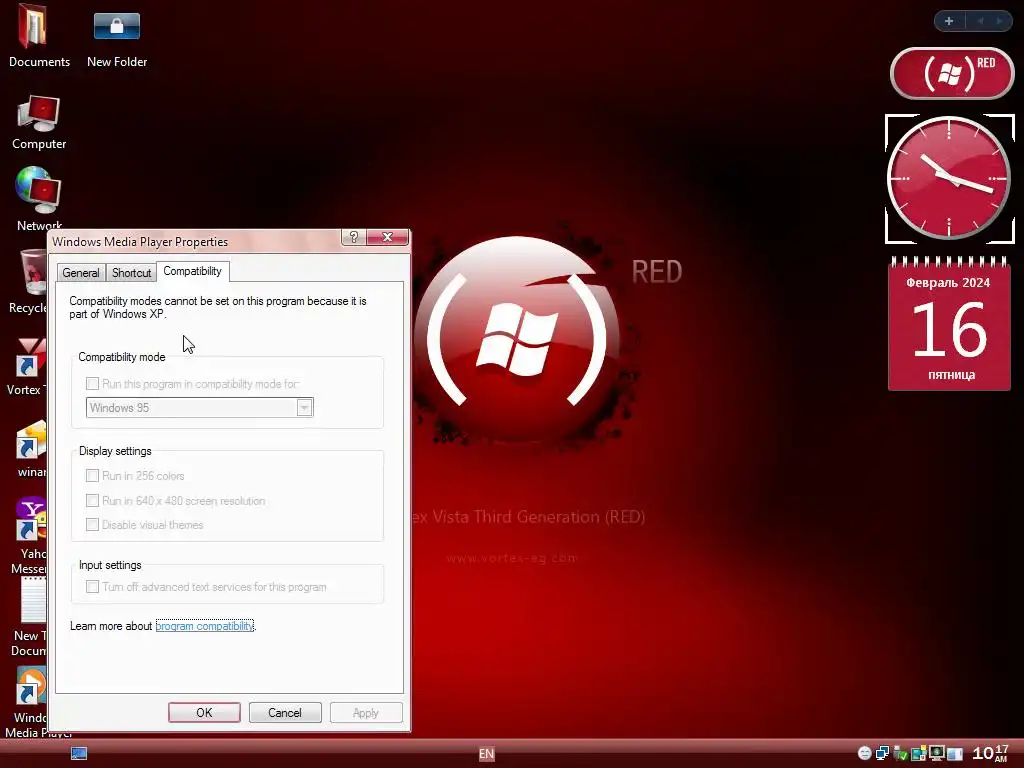Toggle Run this program in compatibility mode
Screen dimensions: 1024x768
[x=93, y=384]
